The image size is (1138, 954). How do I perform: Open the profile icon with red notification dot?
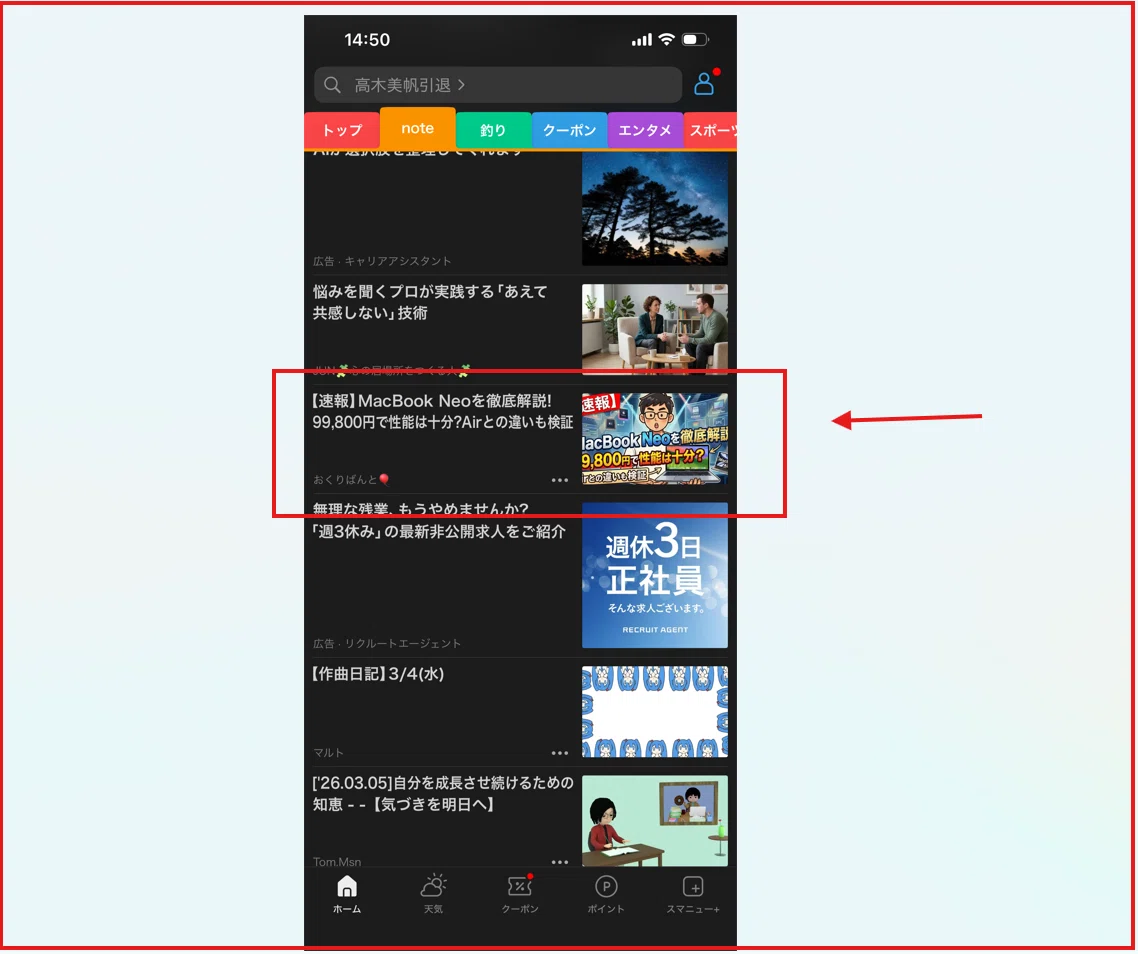click(704, 83)
